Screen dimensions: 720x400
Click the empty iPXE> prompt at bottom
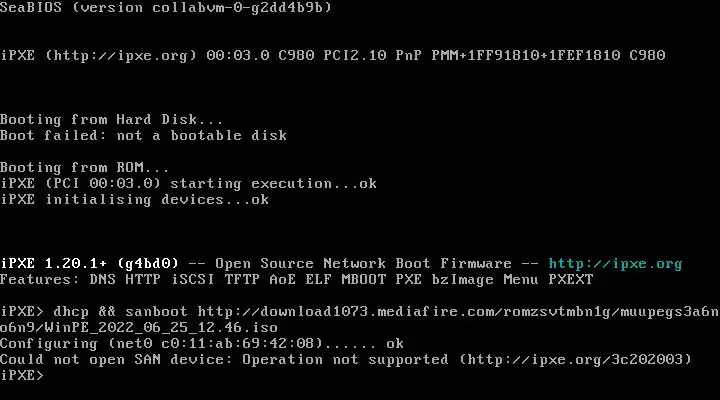22,375
